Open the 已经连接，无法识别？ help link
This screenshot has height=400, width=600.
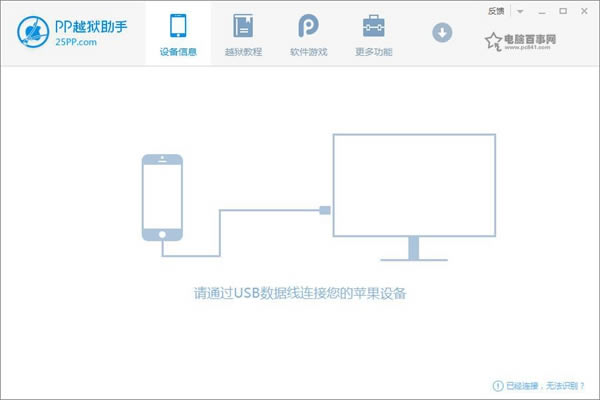[x=545, y=386]
